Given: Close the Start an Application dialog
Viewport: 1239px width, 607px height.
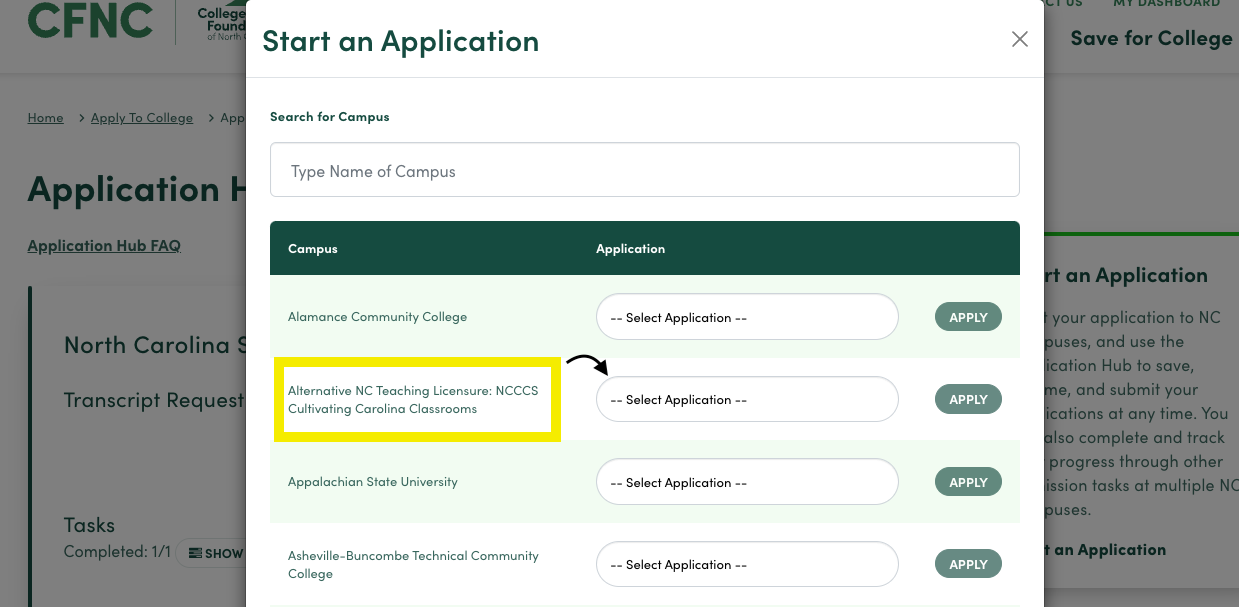Looking at the screenshot, I should (x=1019, y=39).
